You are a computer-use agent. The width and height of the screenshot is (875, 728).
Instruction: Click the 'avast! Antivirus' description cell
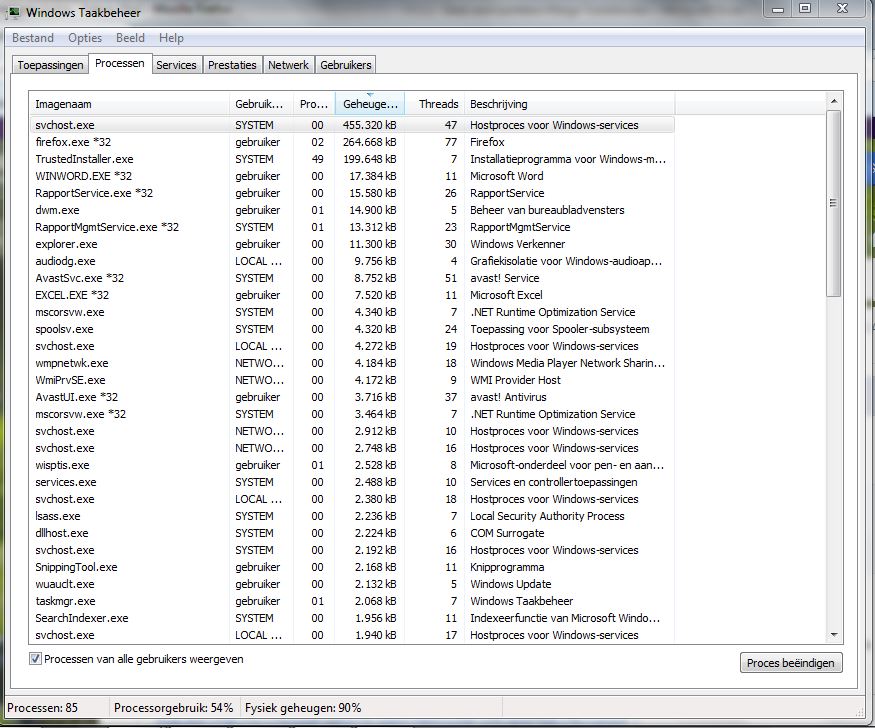tap(508, 397)
